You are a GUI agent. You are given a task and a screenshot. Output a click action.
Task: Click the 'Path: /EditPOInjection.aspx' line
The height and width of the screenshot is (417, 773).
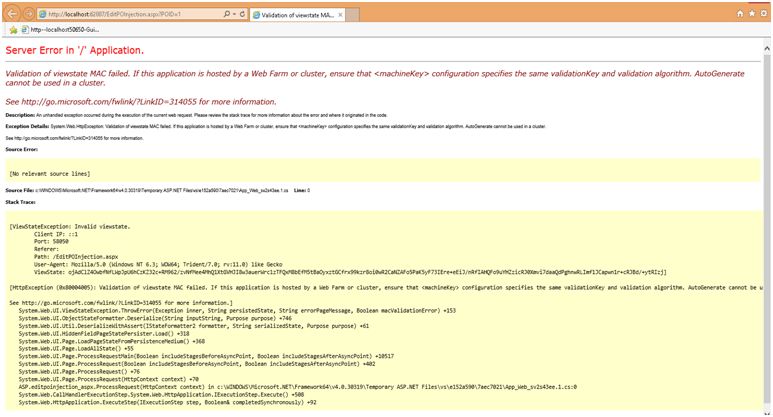[x=76, y=257]
